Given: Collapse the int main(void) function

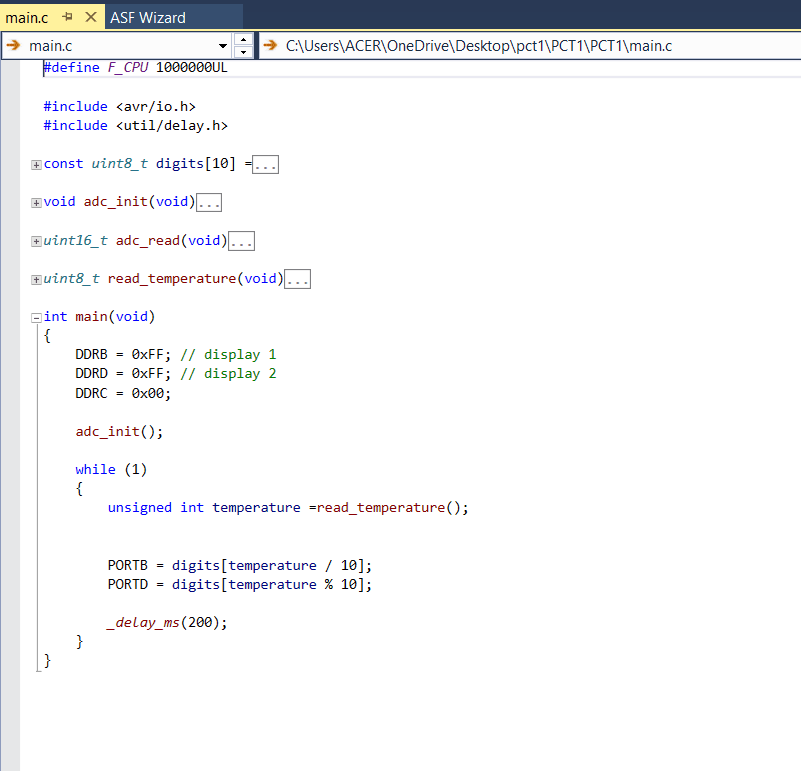Looking at the screenshot, I should [x=36, y=318].
